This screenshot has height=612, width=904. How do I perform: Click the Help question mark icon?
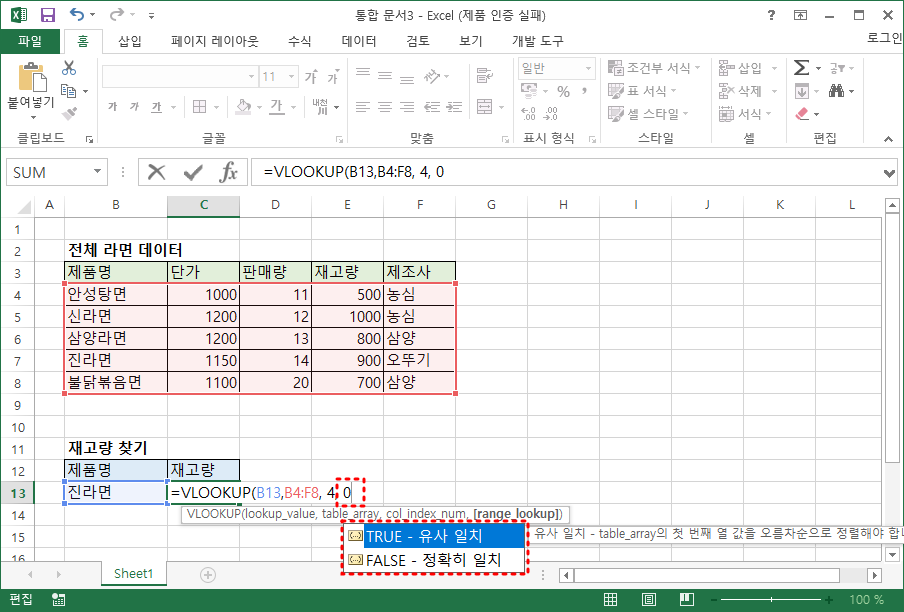tap(771, 15)
